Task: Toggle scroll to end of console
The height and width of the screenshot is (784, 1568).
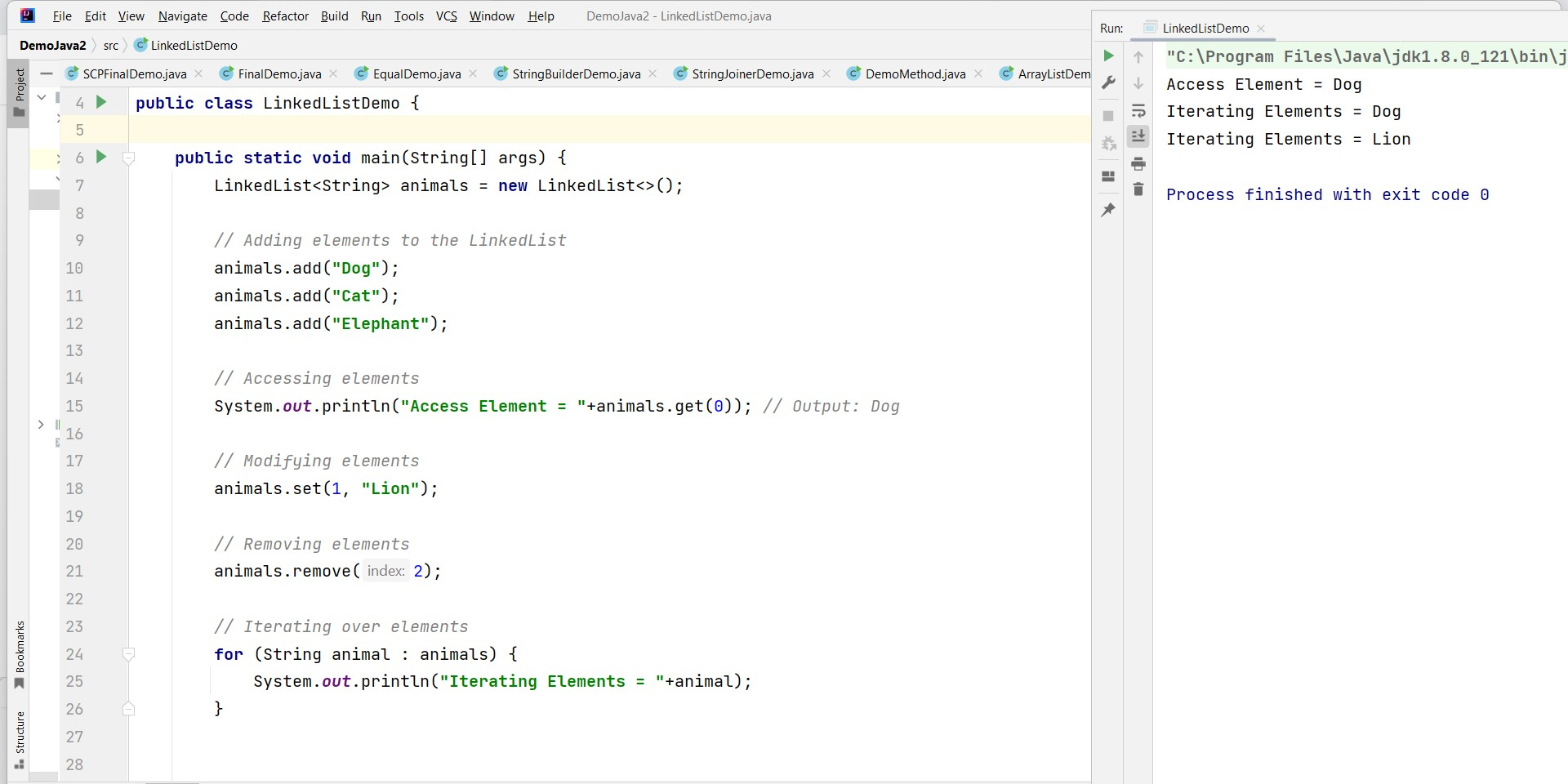Action: [x=1138, y=136]
